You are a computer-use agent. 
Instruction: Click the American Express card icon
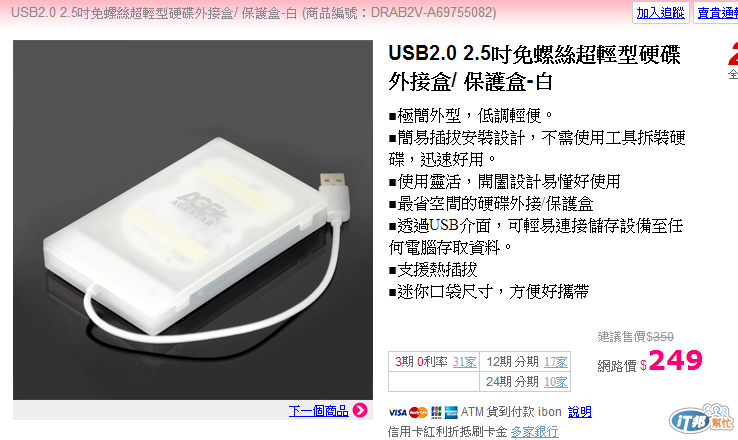pyautogui.click(x=451, y=412)
